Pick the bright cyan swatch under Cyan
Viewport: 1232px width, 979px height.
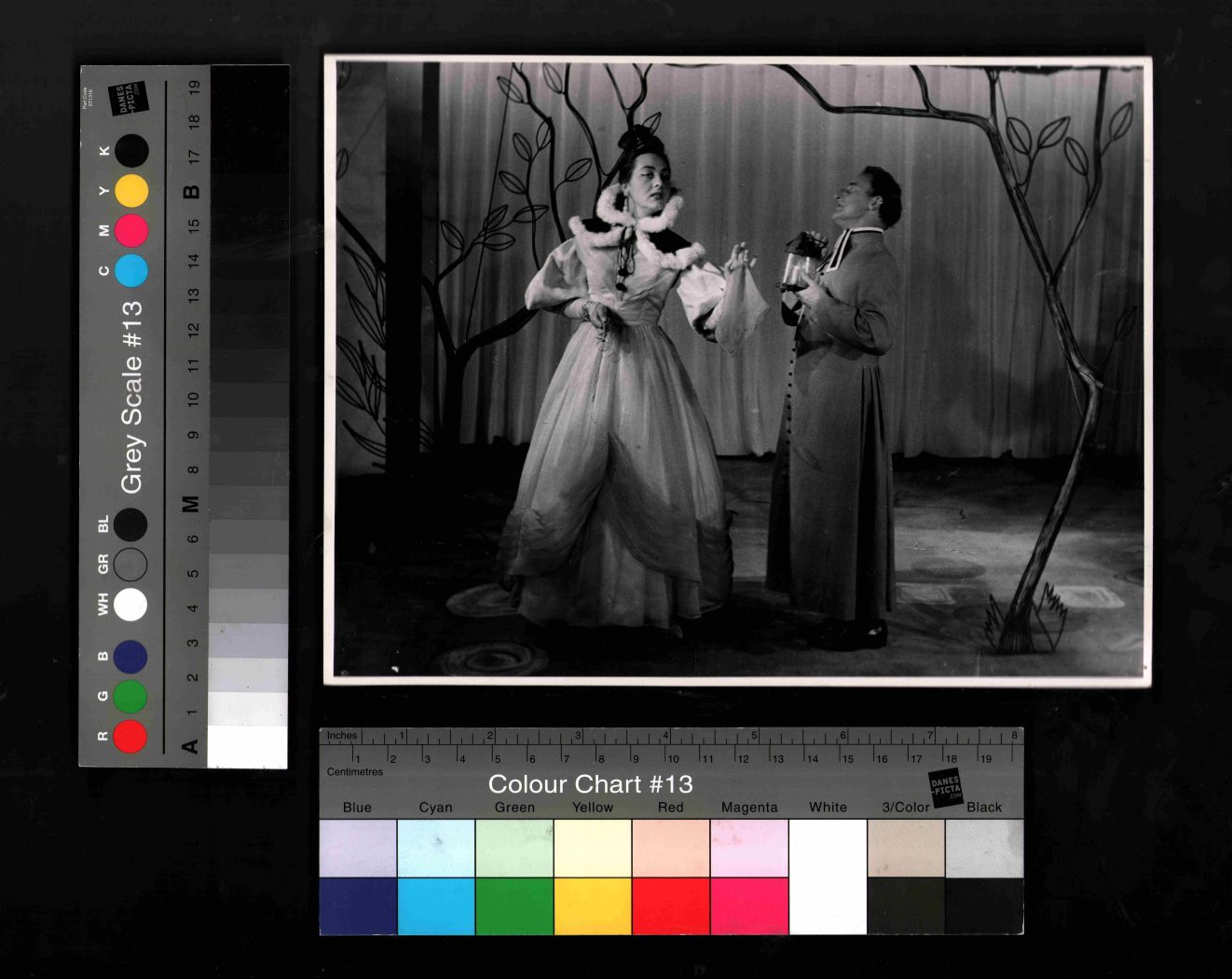[436, 905]
